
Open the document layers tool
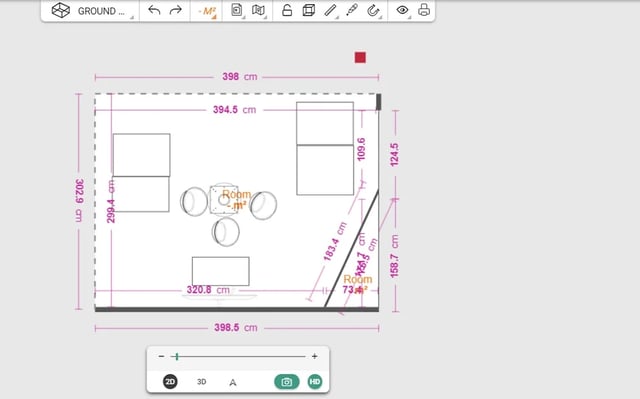coord(237,10)
